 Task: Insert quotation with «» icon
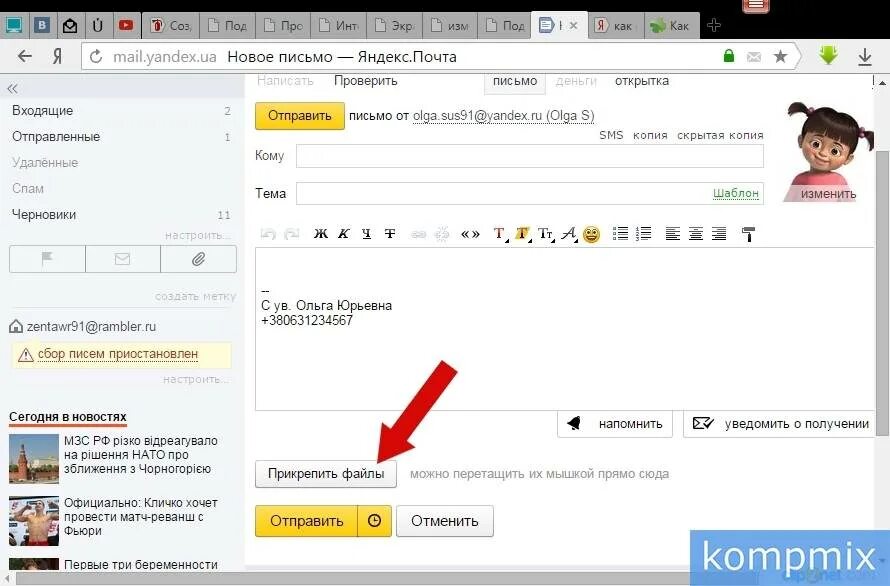[x=470, y=233]
